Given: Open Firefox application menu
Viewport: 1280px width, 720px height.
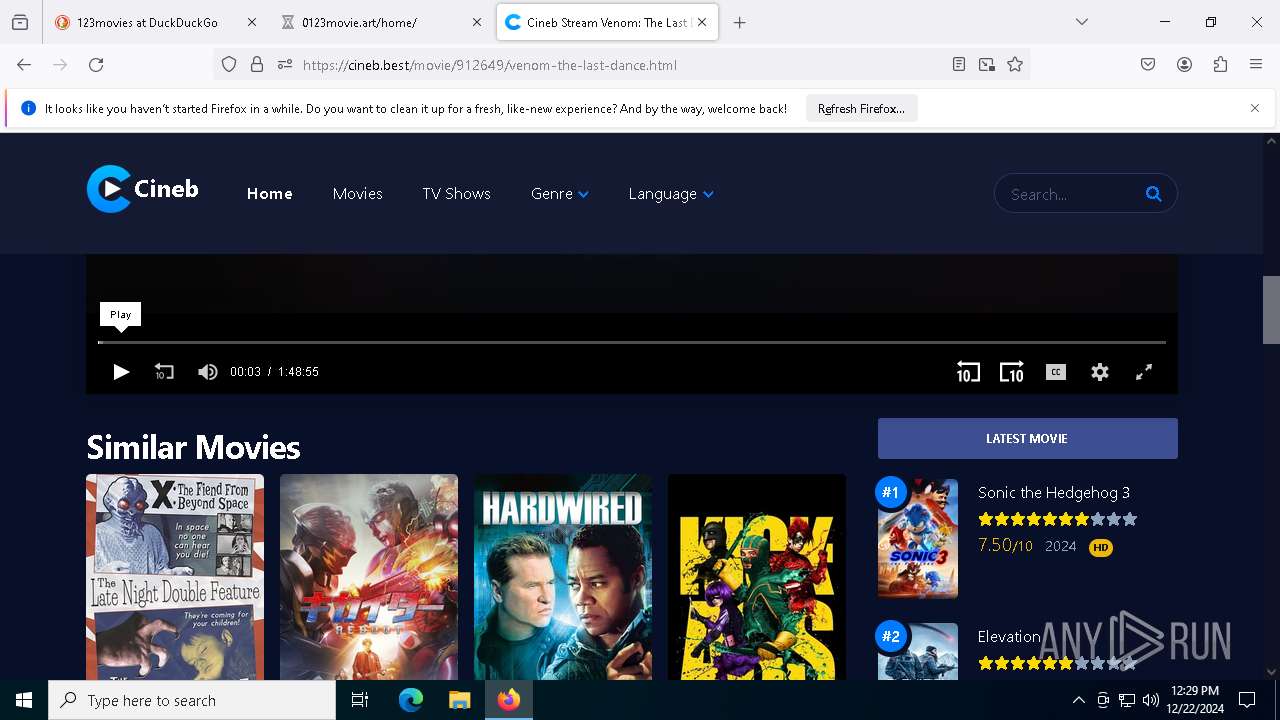Looking at the screenshot, I should click(1256, 64).
